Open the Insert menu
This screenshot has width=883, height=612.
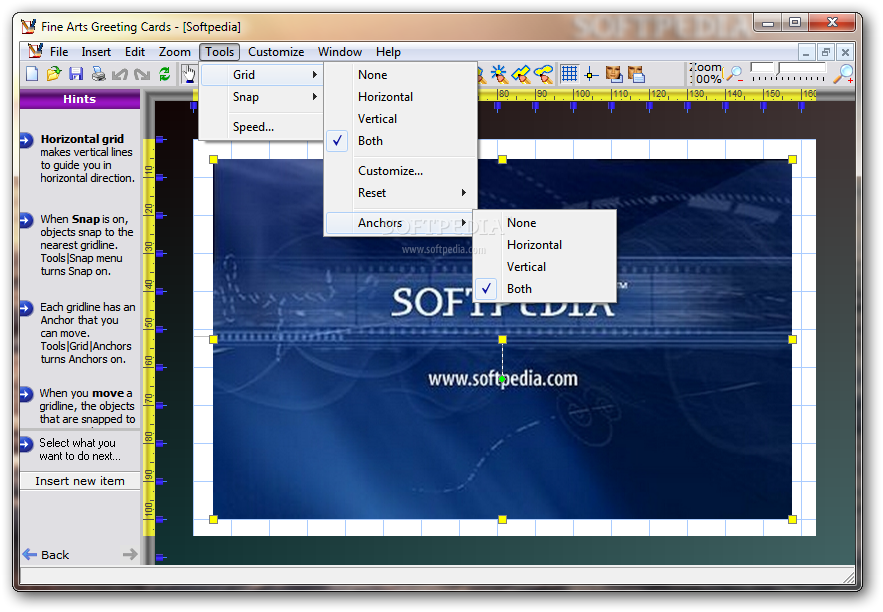click(96, 52)
